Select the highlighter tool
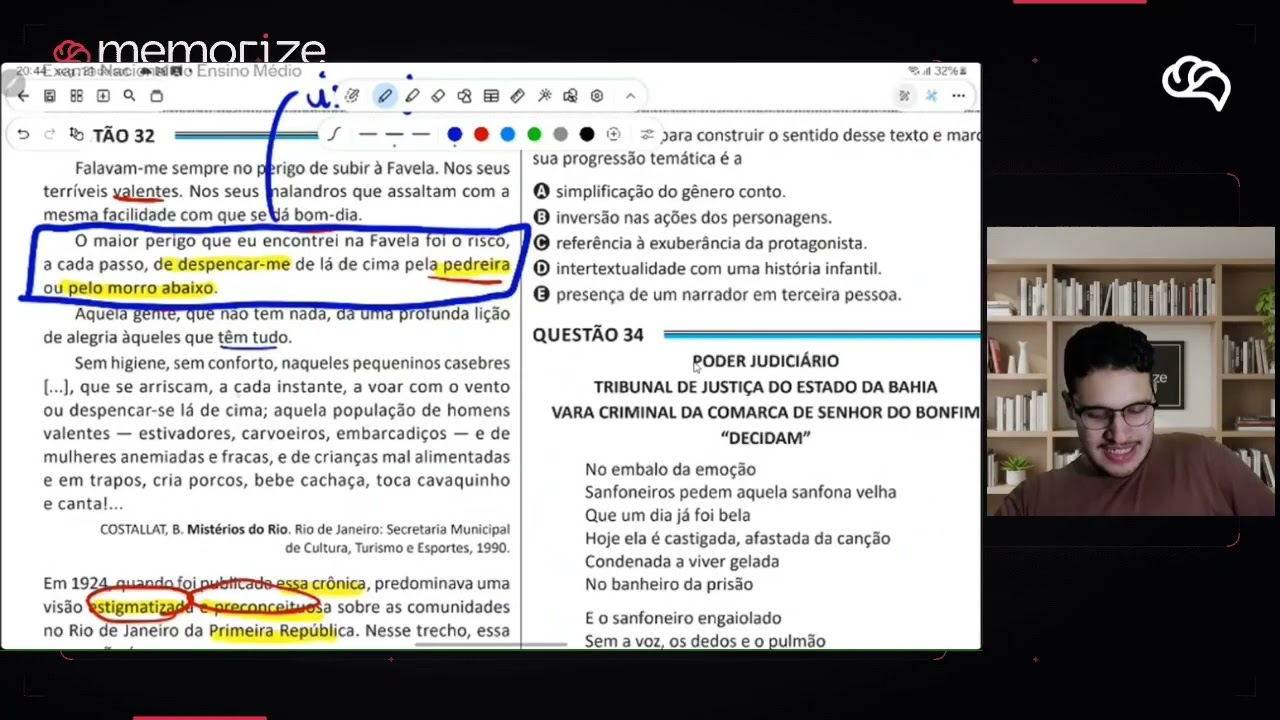This screenshot has width=1280, height=720. coord(412,96)
